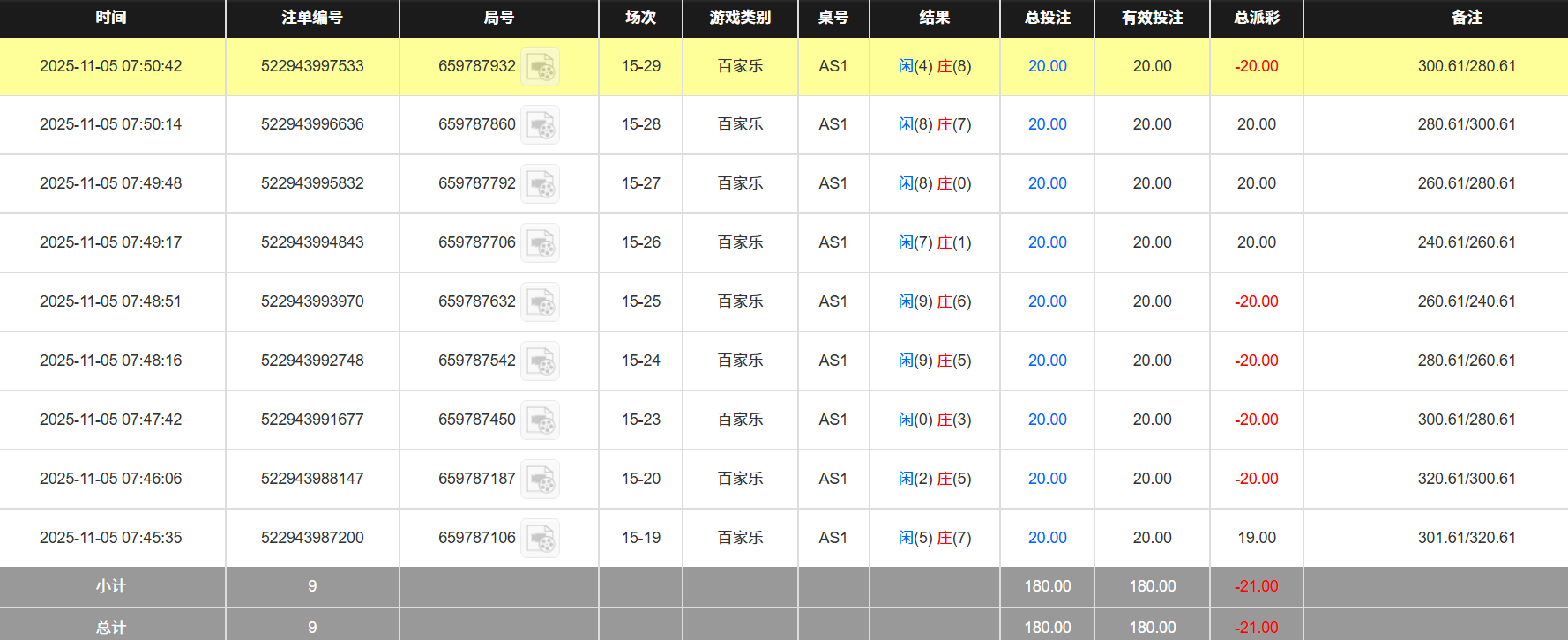Image resolution: width=1568 pixels, height=640 pixels.
Task: View game replay icon for 659787706
Action: pyautogui.click(x=540, y=243)
